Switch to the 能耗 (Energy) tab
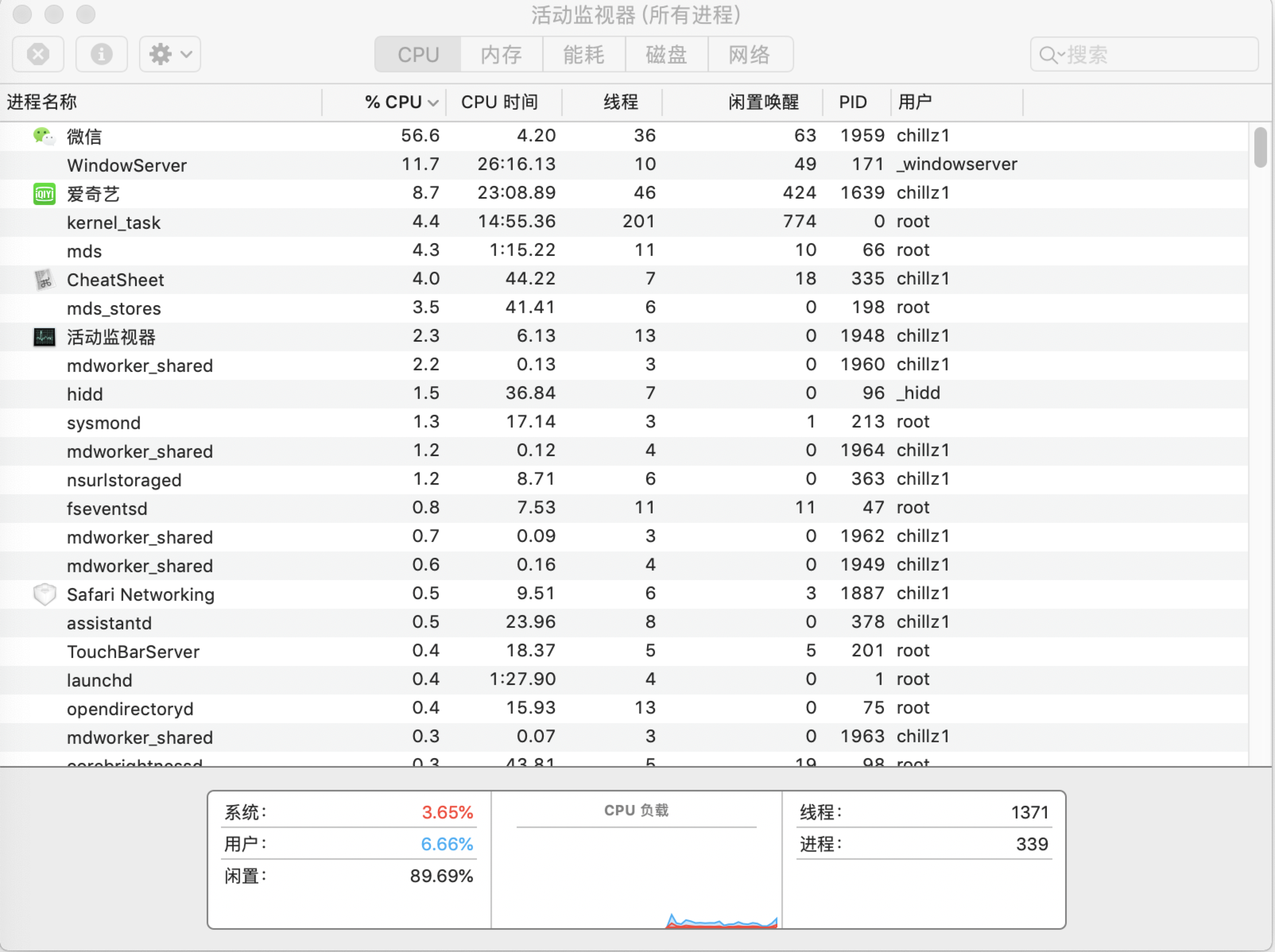The height and width of the screenshot is (952, 1275). point(583,55)
